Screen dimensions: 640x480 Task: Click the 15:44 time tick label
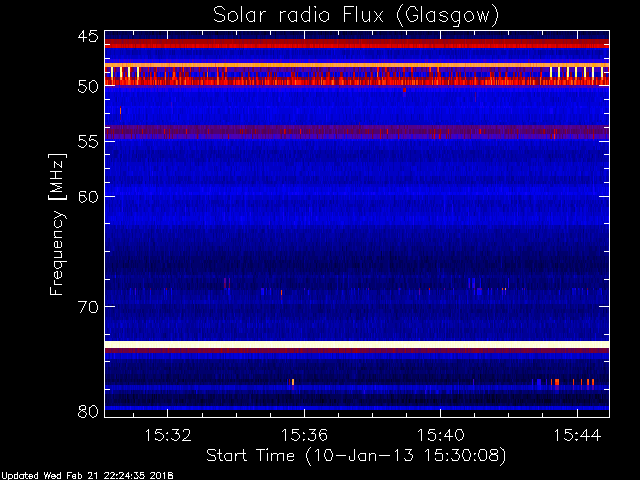[577, 435]
